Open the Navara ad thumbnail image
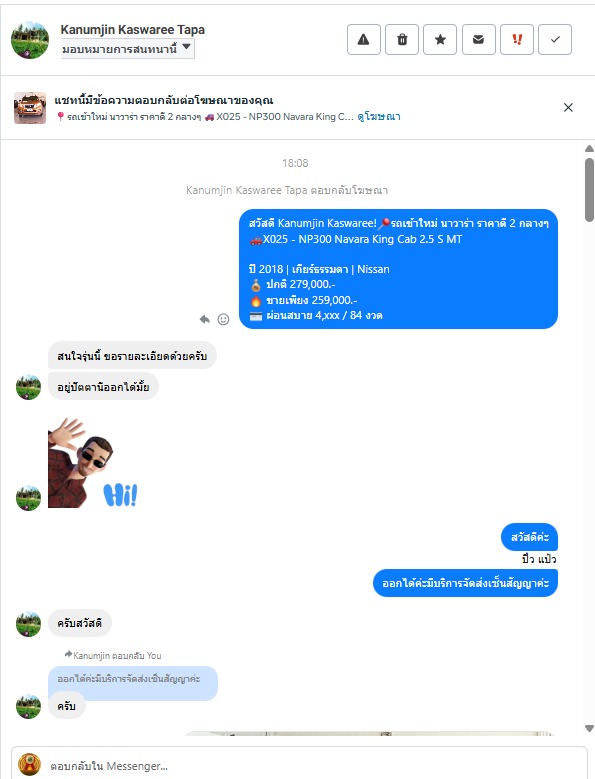 30,108
